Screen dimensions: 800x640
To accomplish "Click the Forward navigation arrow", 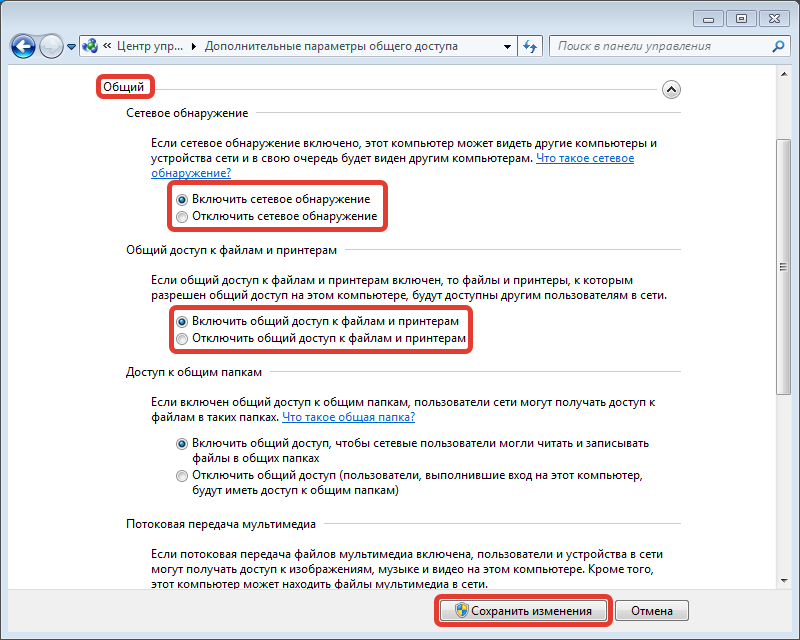I will pyautogui.click(x=51, y=47).
